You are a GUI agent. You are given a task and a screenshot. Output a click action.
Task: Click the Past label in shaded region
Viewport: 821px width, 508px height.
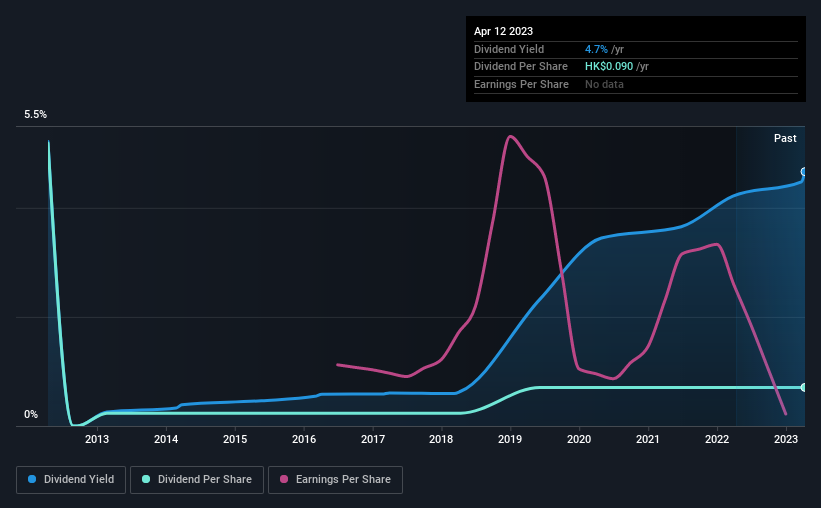[x=785, y=138]
